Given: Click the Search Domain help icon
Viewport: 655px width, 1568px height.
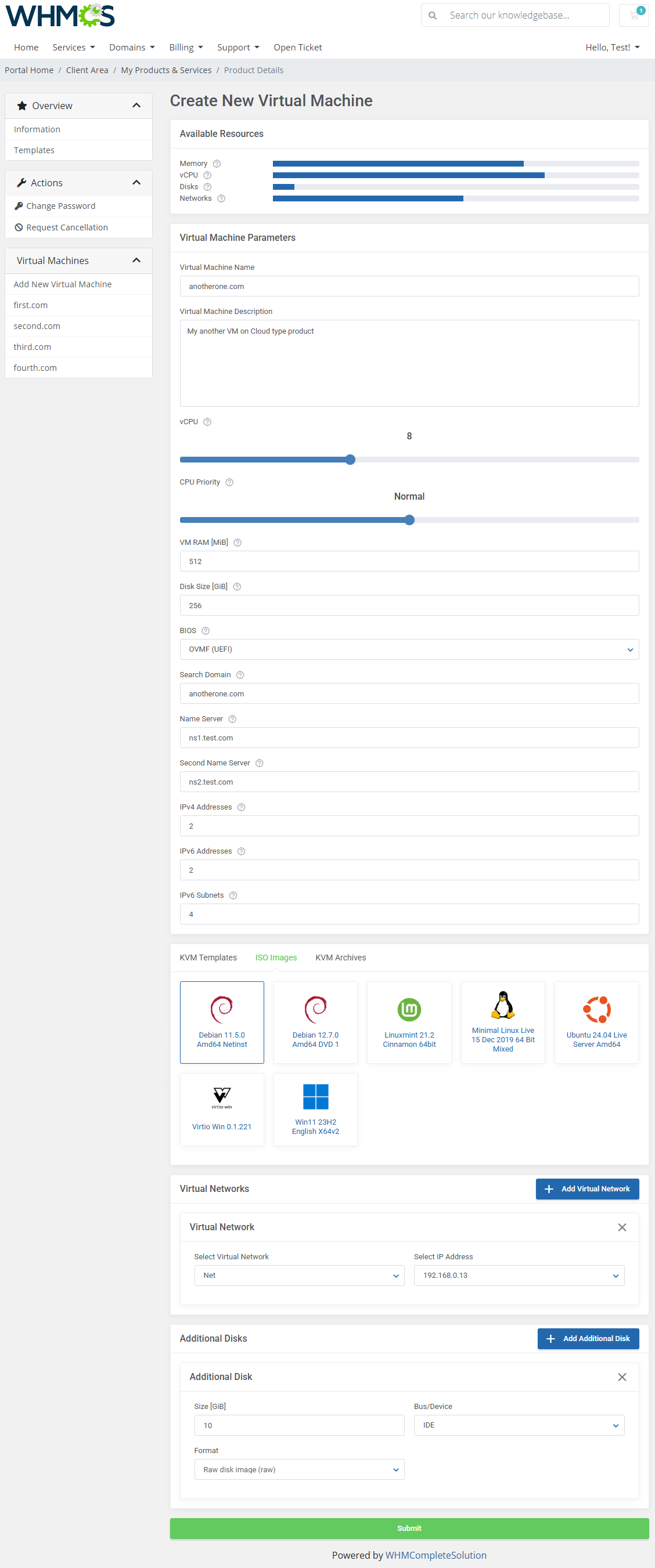Looking at the screenshot, I should 240,675.
